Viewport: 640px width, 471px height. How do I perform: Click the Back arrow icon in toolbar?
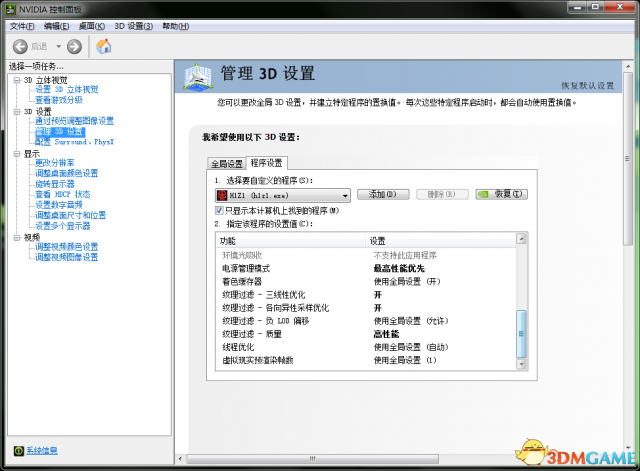(20, 47)
